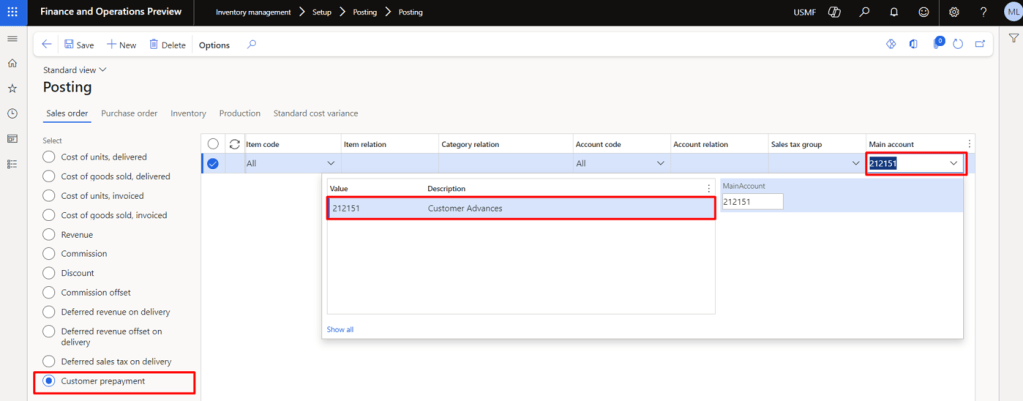Switch to the Production tab
Screen dimensions: 1023x401
pos(239,113)
